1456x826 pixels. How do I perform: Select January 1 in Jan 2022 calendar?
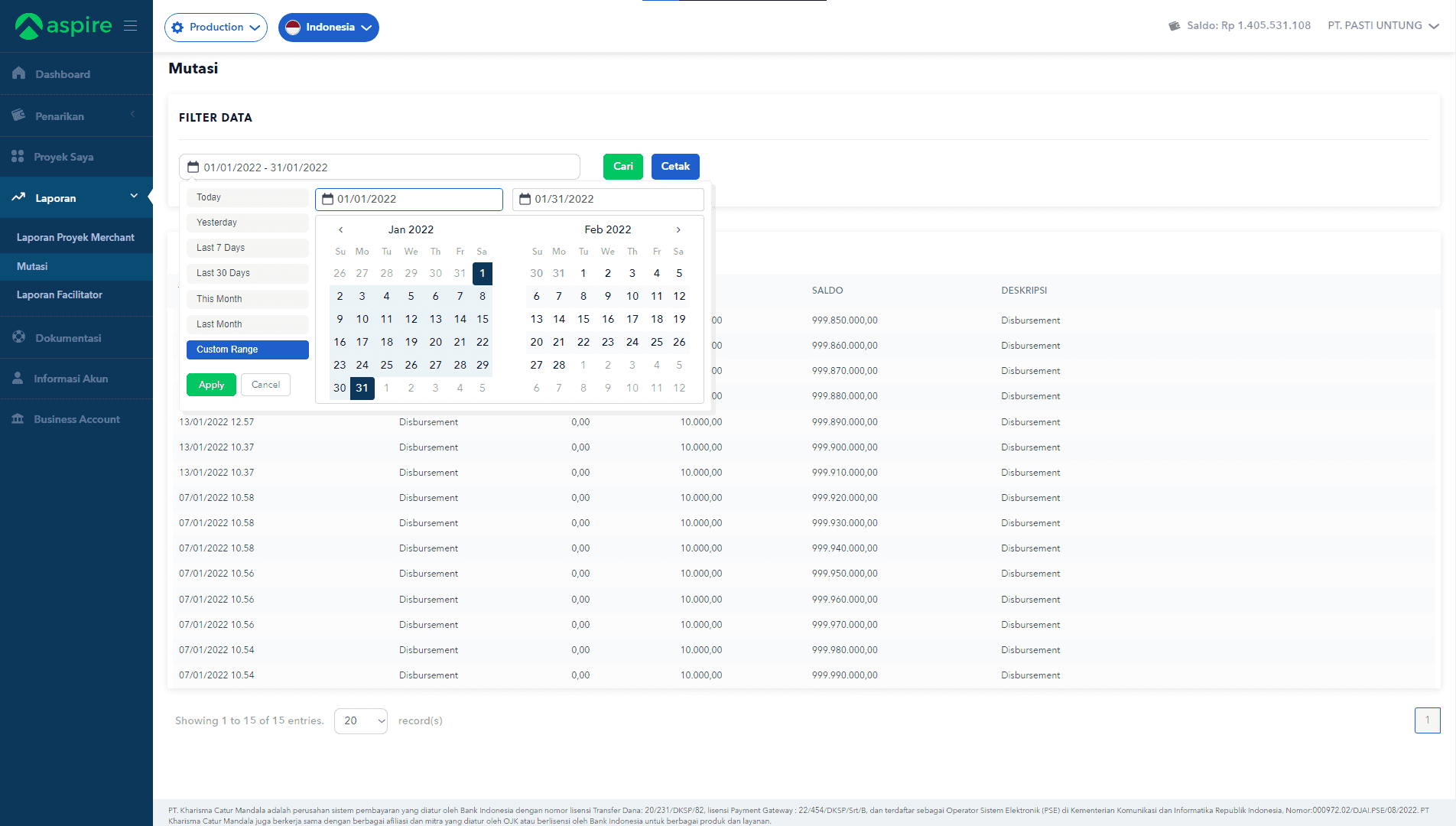tap(483, 273)
